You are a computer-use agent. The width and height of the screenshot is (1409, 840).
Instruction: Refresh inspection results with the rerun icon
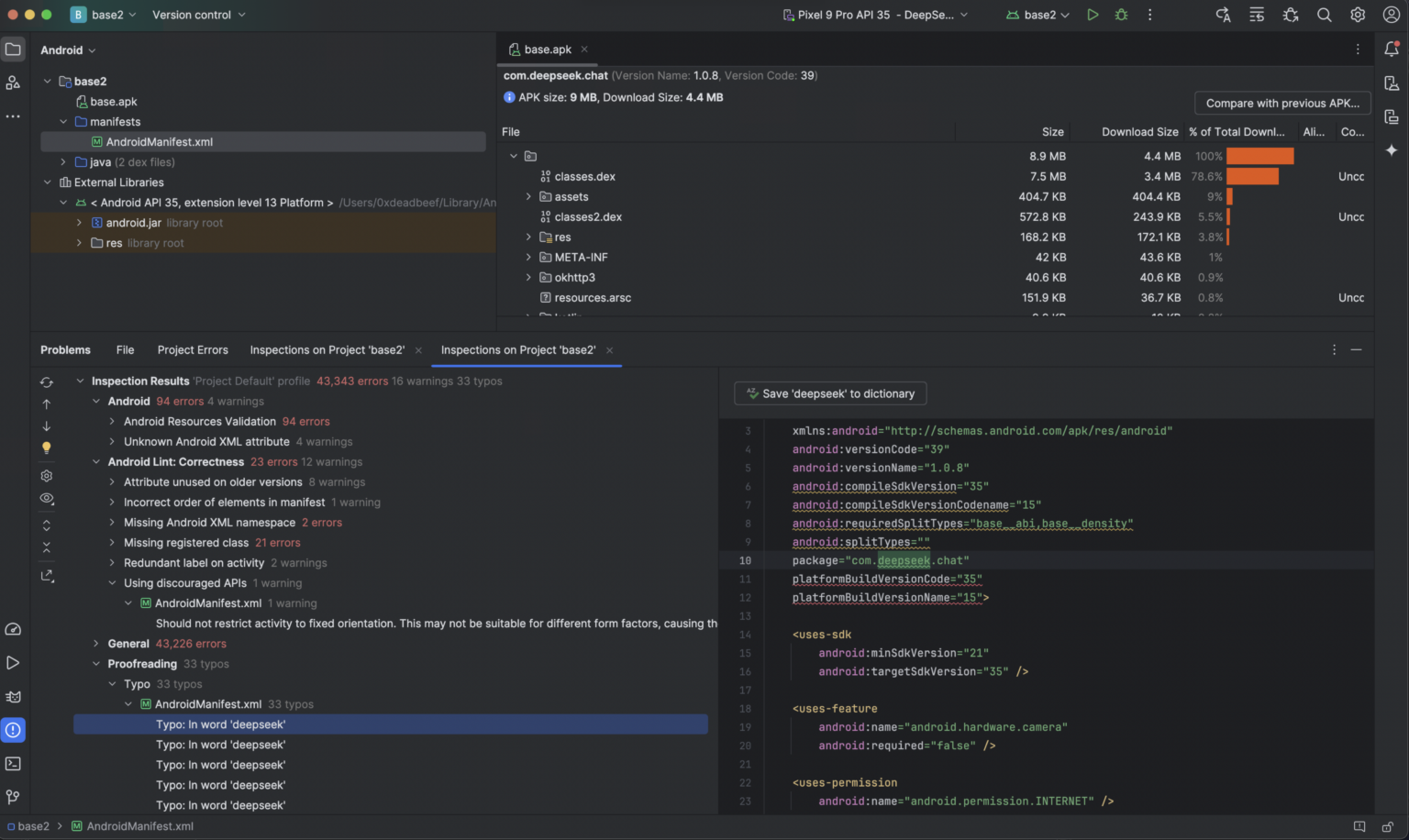(47, 381)
